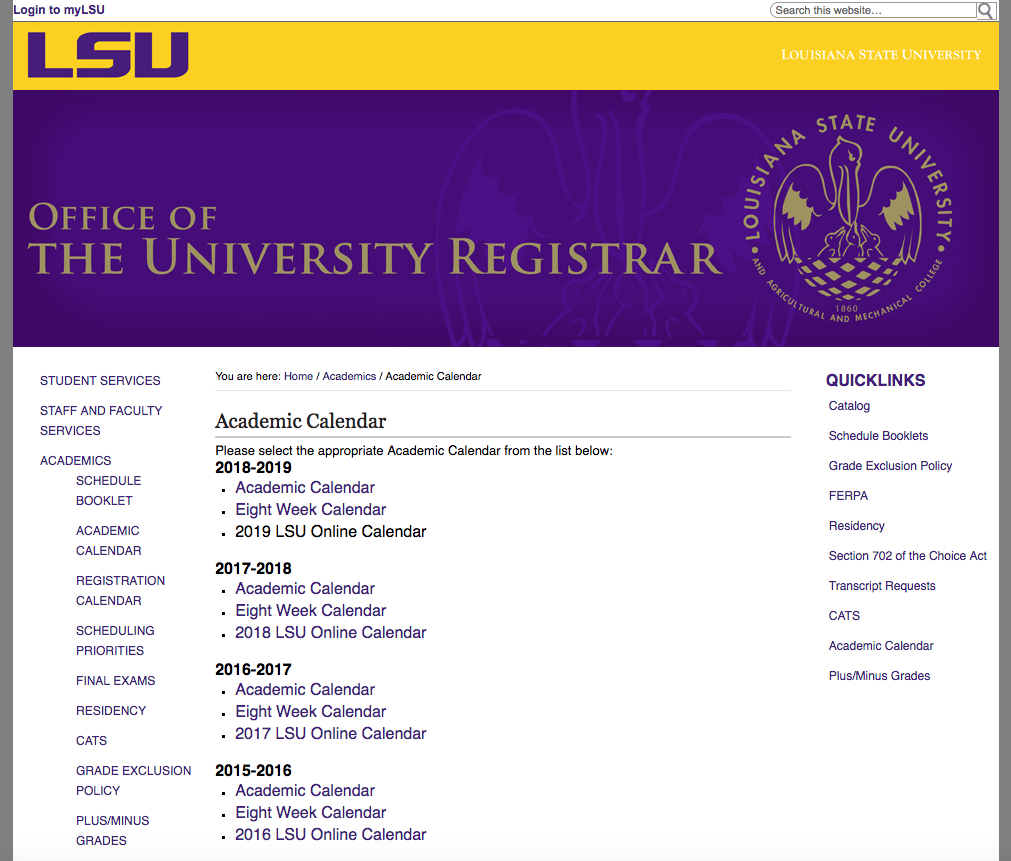Image resolution: width=1011 pixels, height=861 pixels.
Task: Open 2018-2019 Eight Week Calendar
Action: coord(311,510)
